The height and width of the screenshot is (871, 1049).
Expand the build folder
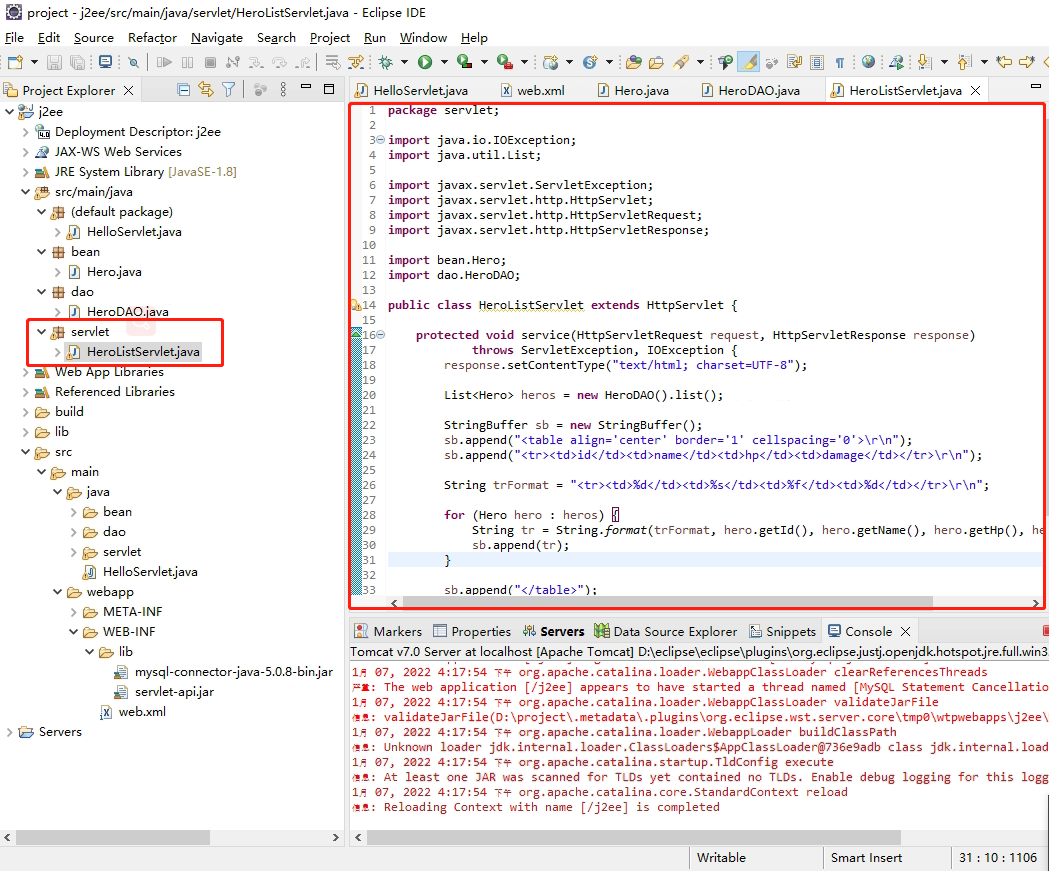click(25, 412)
